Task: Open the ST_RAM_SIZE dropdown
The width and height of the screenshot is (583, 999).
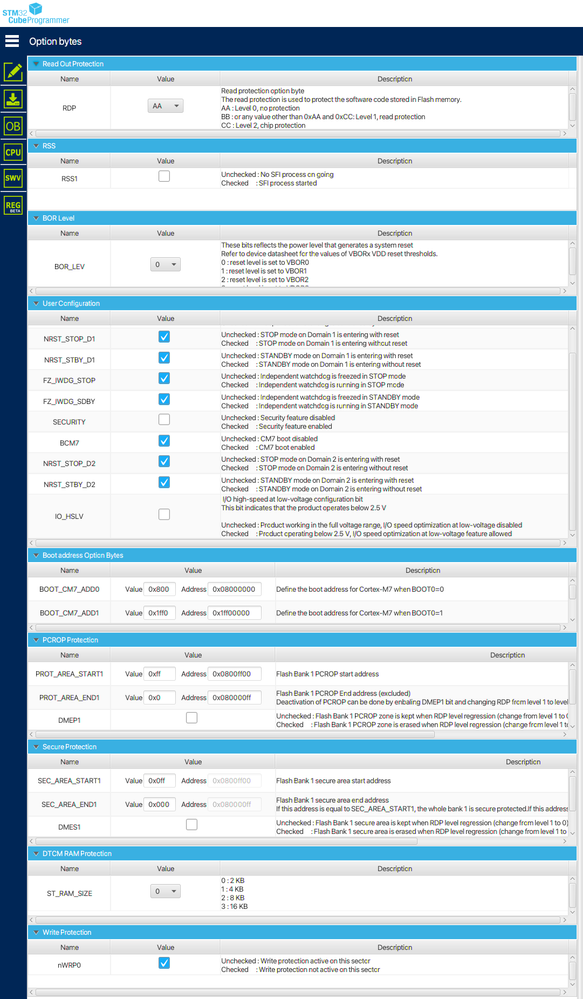Action: pyautogui.click(x=166, y=891)
